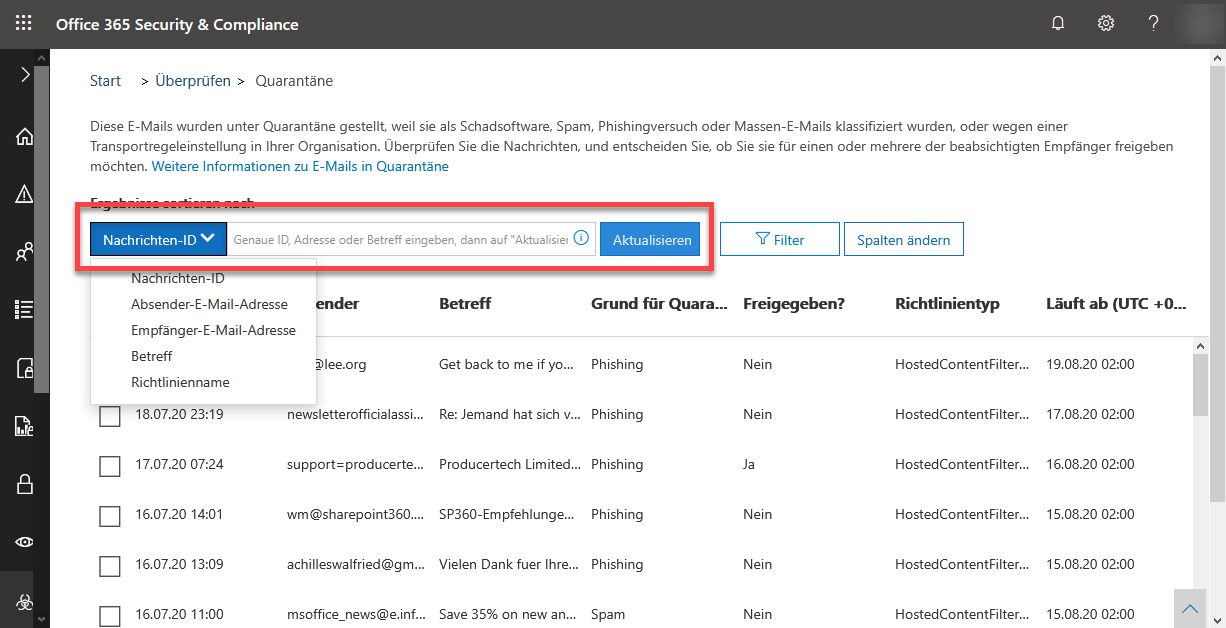Click the ID, Adresse oder Betreff search field

point(400,240)
